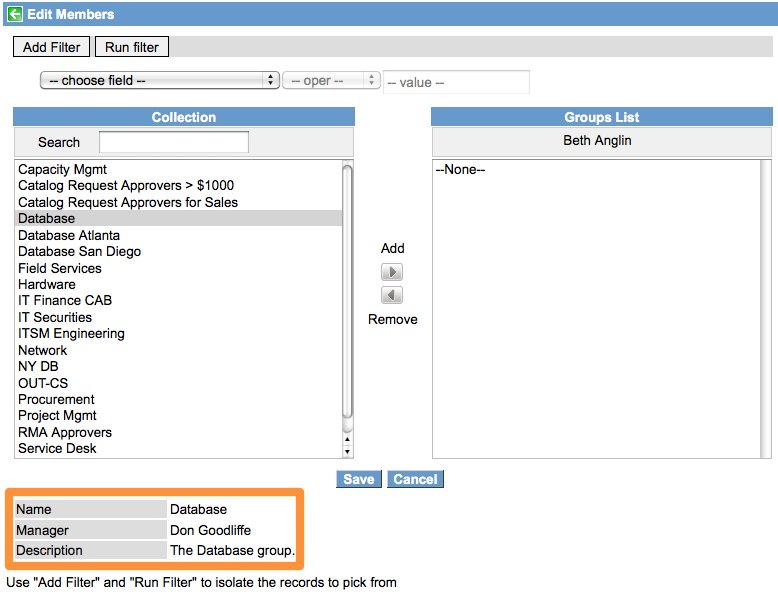Click the Collection list scroll-up arrow

coord(347,438)
